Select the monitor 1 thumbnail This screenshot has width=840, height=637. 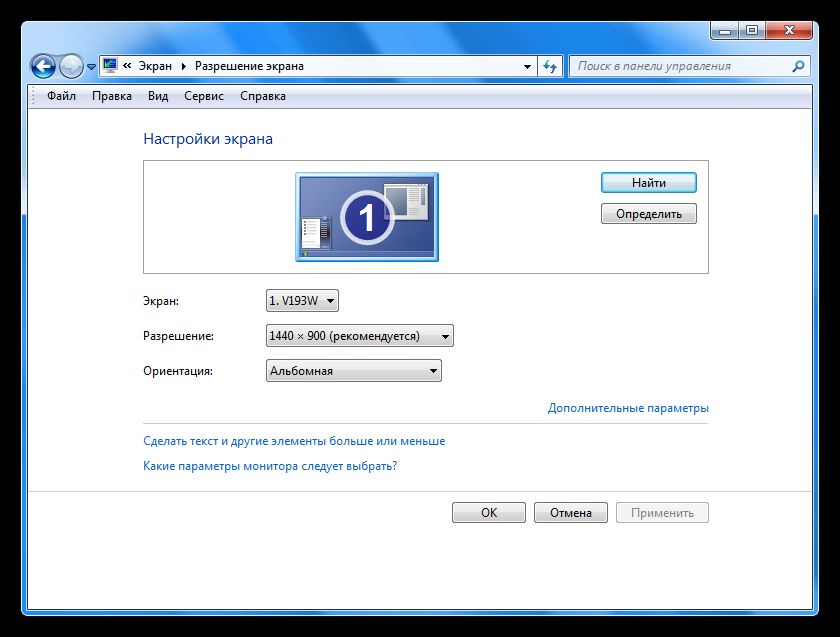click(x=367, y=217)
